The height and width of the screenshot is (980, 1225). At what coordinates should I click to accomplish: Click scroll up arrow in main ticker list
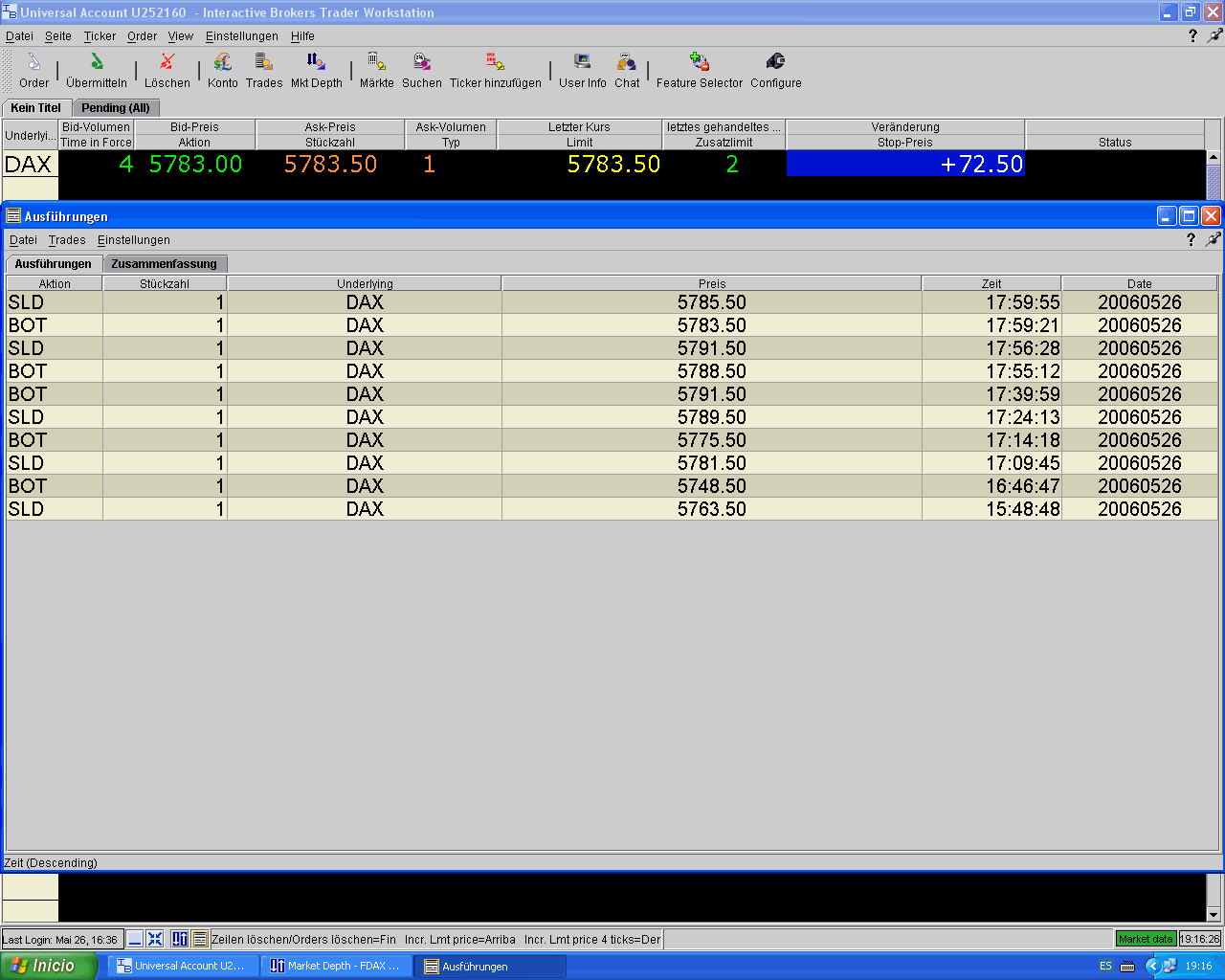(1214, 158)
